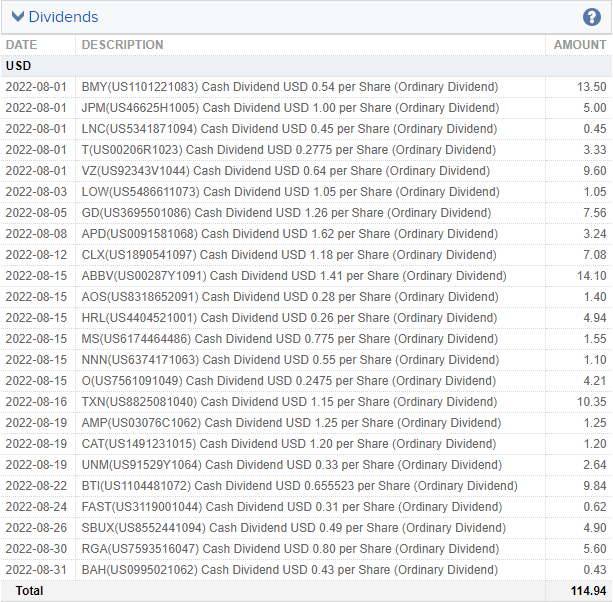
Task: Click the 7.08 amount for CLX
Action: click(x=595, y=255)
